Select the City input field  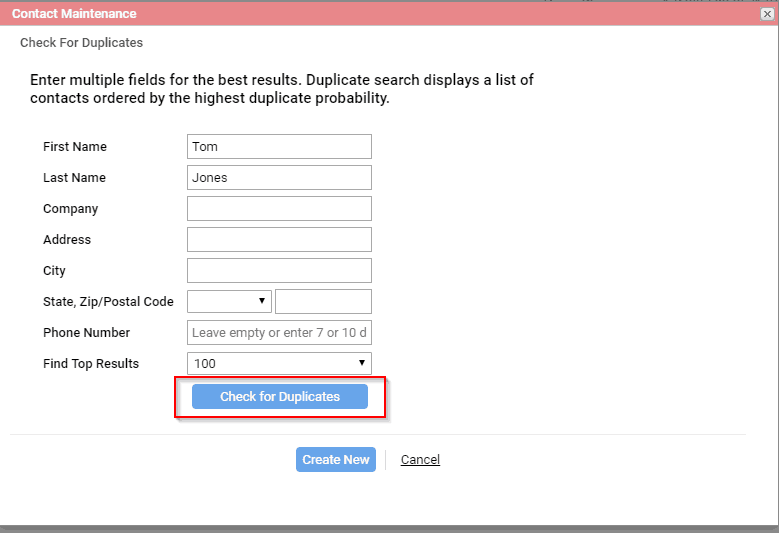coord(279,271)
